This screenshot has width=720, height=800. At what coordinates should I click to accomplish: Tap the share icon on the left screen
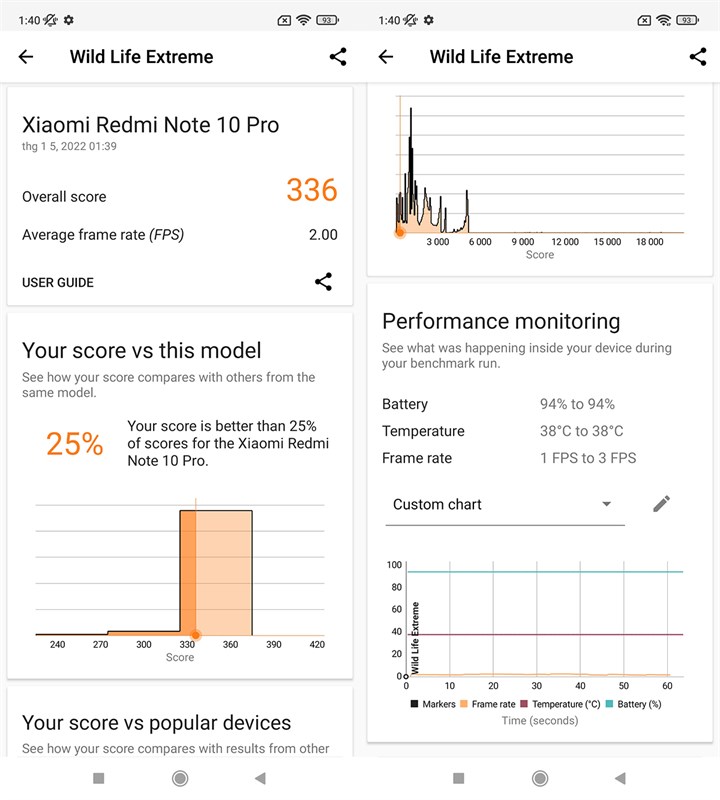click(337, 57)
